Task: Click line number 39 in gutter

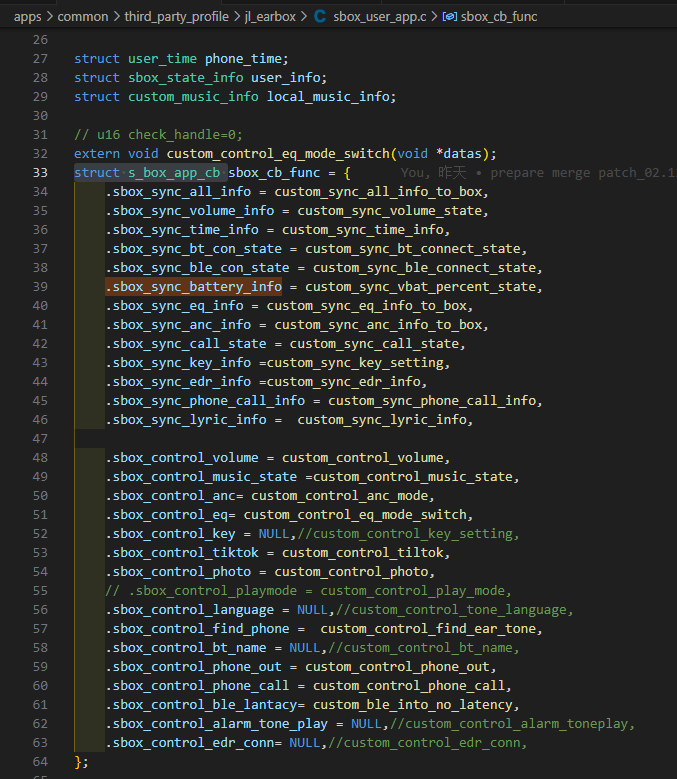Action: point(40,287)
